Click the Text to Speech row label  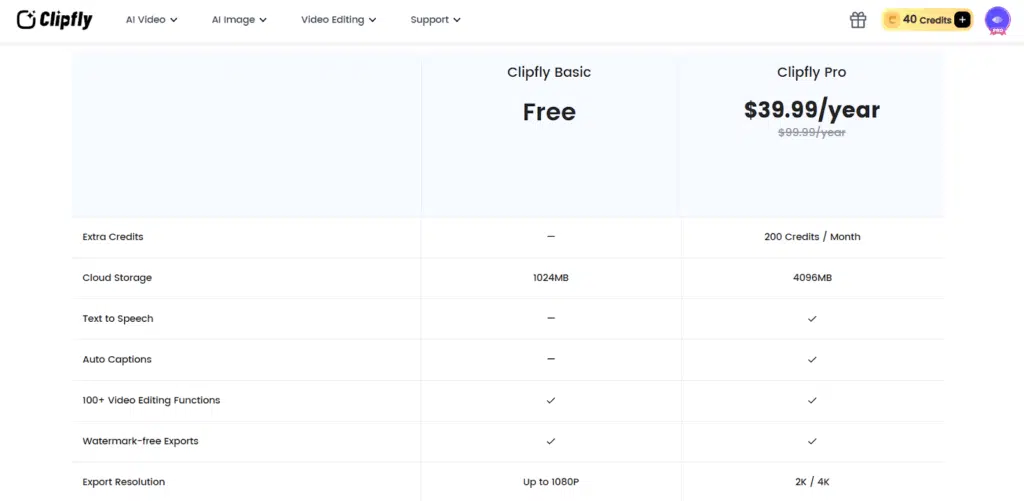118,319
